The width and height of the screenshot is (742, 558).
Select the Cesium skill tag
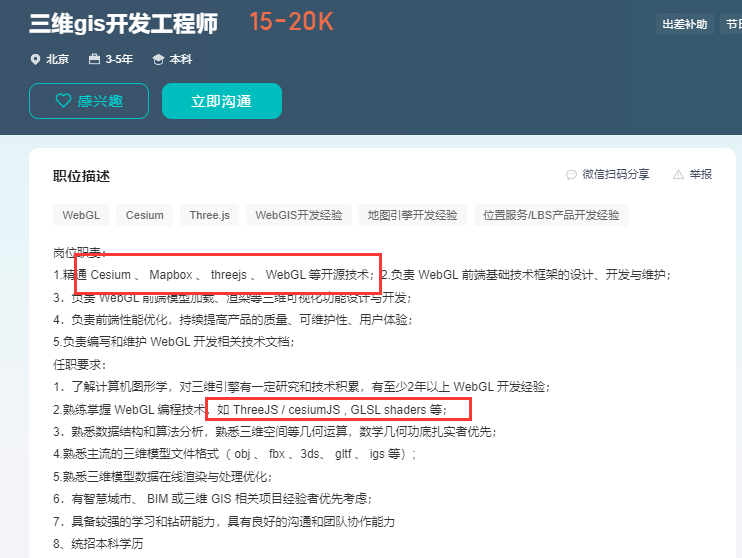click(x=144, y=215)
